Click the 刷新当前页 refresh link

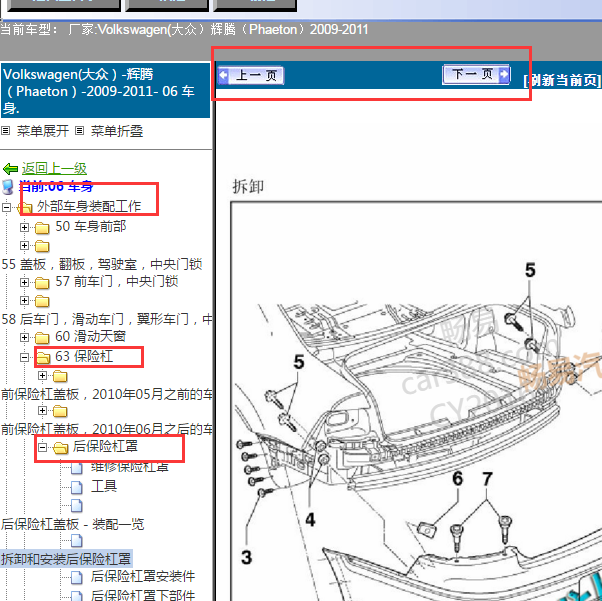(562, 81)
